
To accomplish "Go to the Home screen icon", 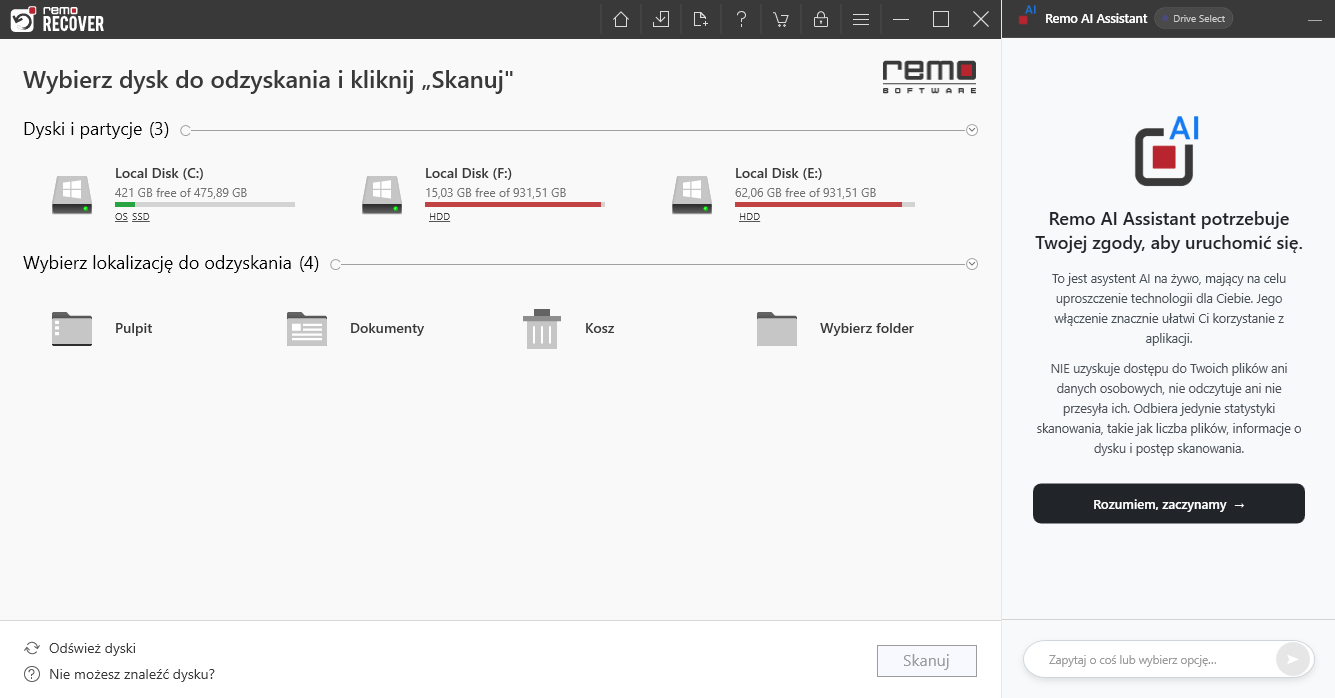I will pyautogui.click(x=621, y=19).
